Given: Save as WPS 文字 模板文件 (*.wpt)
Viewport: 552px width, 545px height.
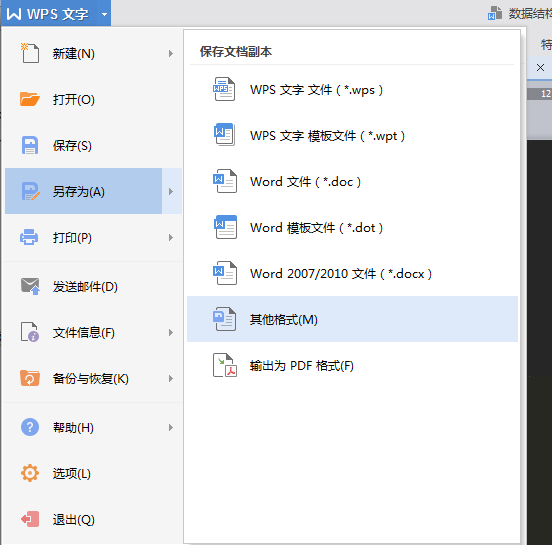Looking at the screenshot, I should point(352,136).
